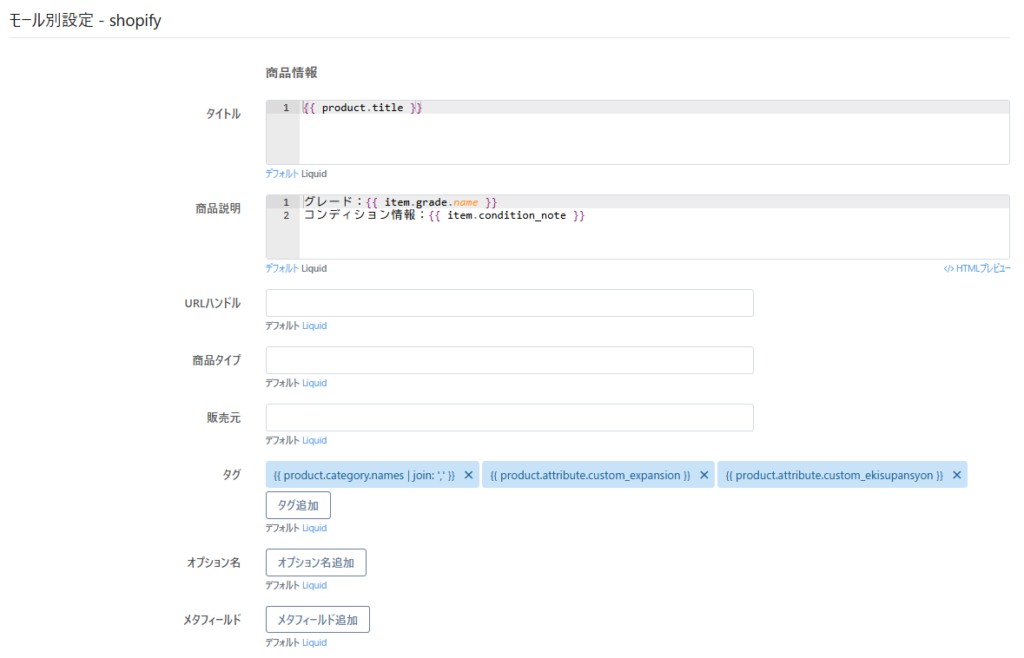
Task: Click the item.grade.name code line
Action: [400, 202]
